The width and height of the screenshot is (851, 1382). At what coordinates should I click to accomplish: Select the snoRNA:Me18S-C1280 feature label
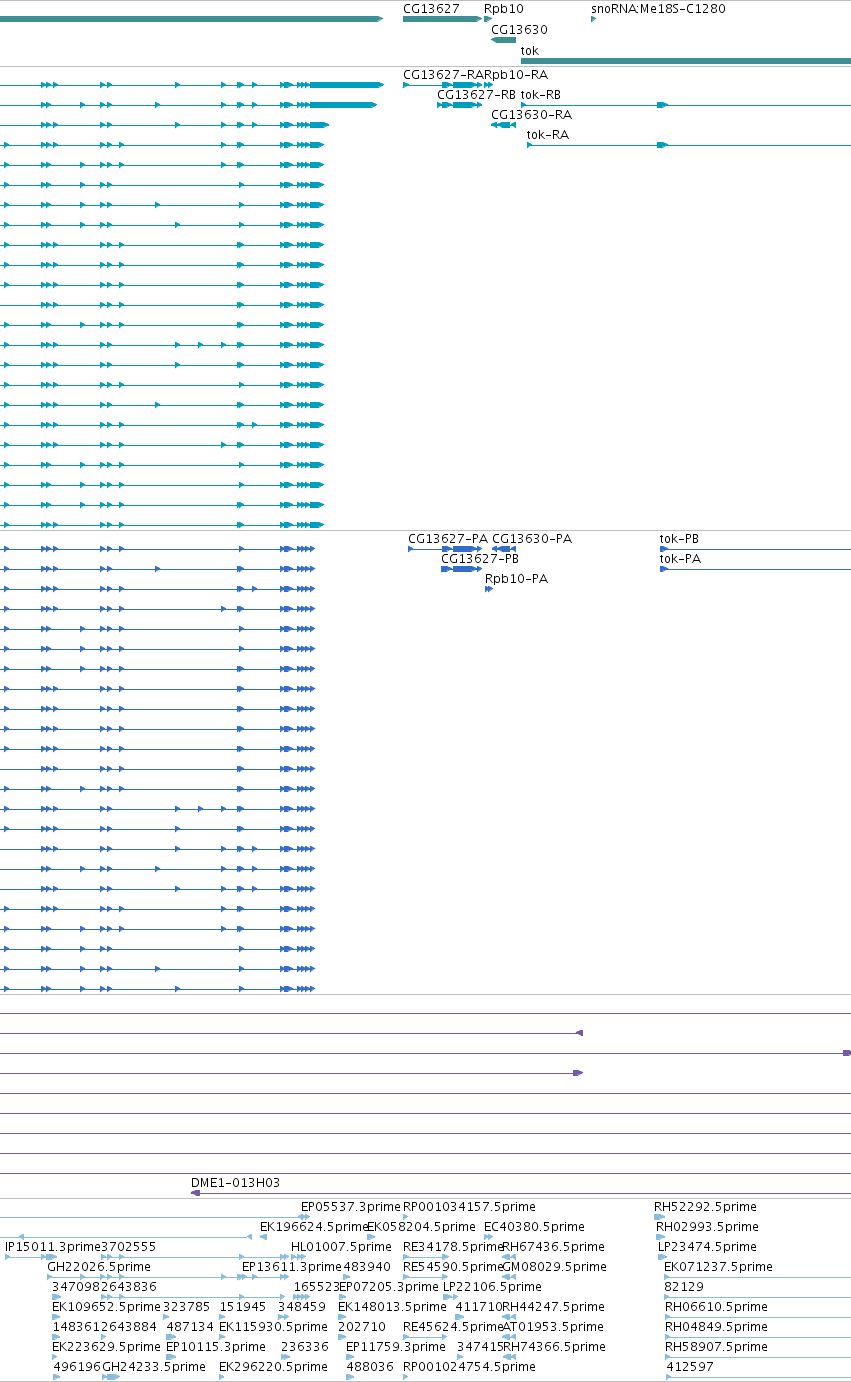pos(658,9)
